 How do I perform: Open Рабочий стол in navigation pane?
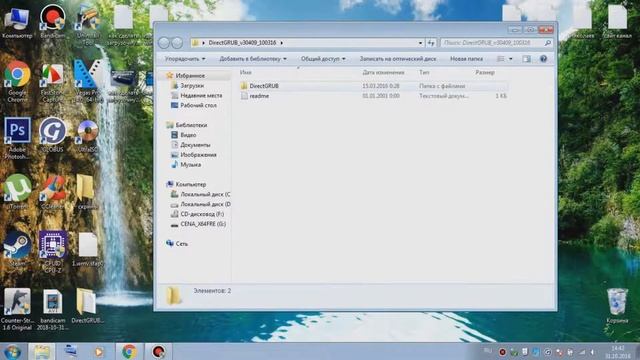(x=198, y=105)
